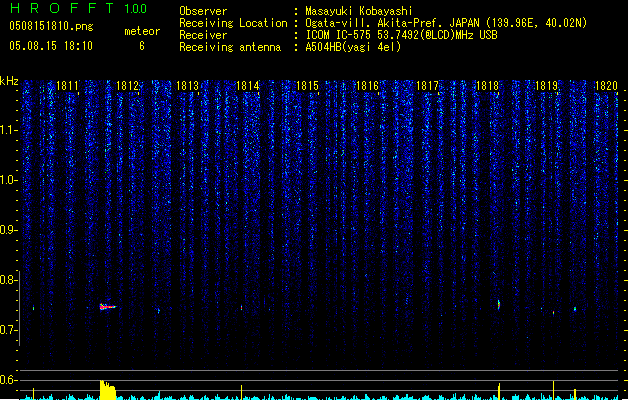
Task: Click the small echo at the 1819 mark
Action: coord(554,313)
